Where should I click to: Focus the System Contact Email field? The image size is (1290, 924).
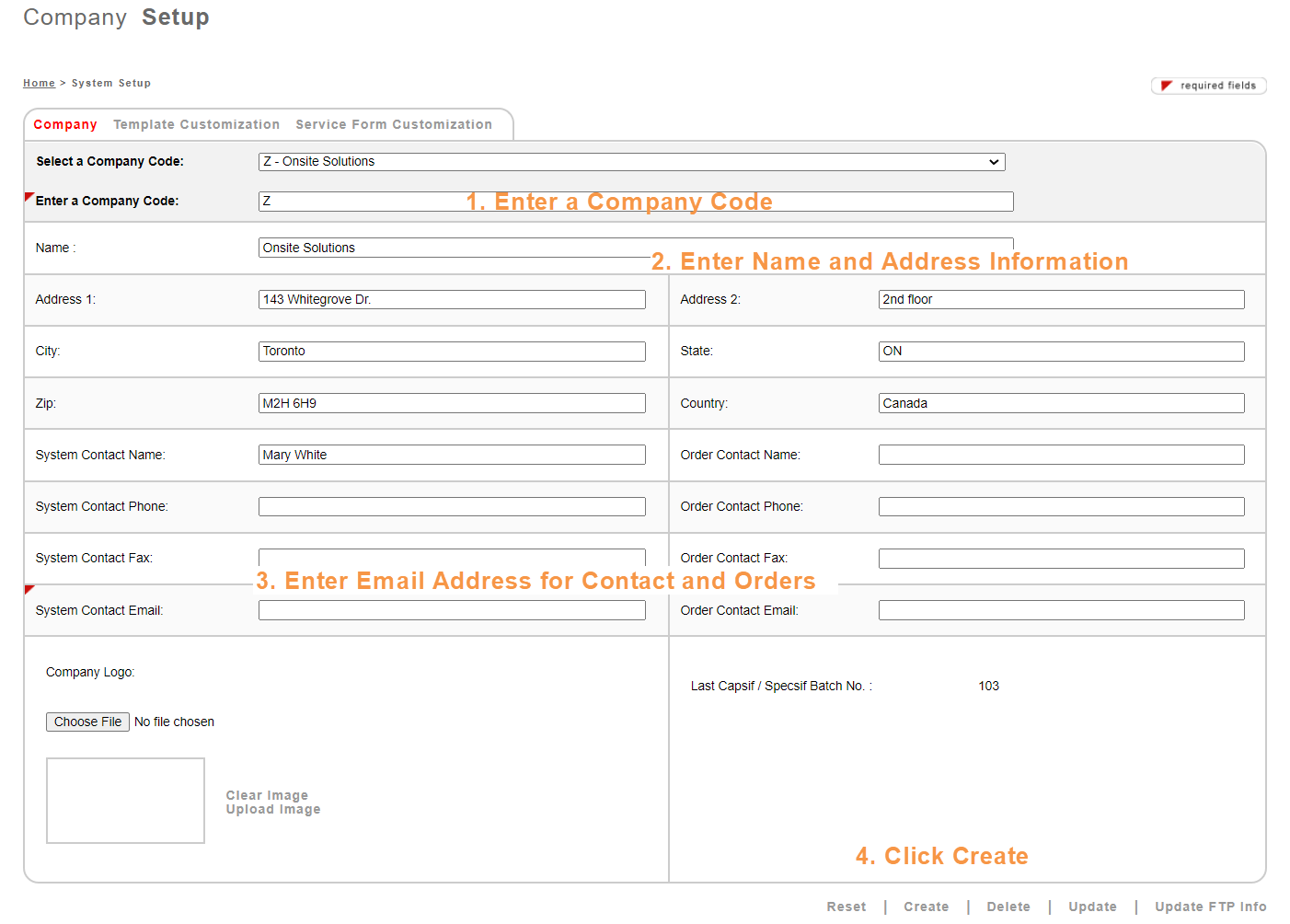[452, 611]
